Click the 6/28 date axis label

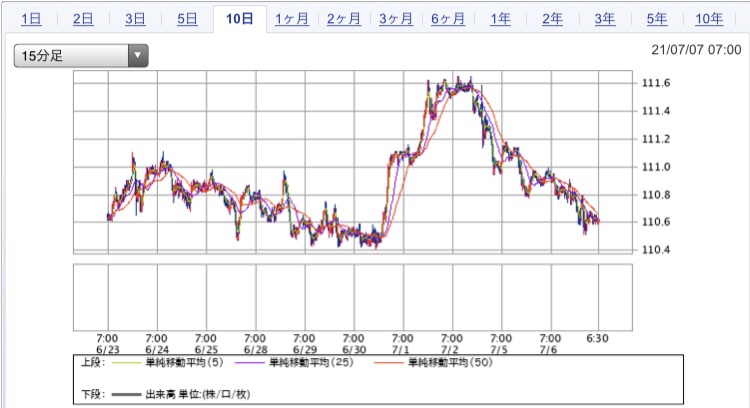click(x=255, y=350)
